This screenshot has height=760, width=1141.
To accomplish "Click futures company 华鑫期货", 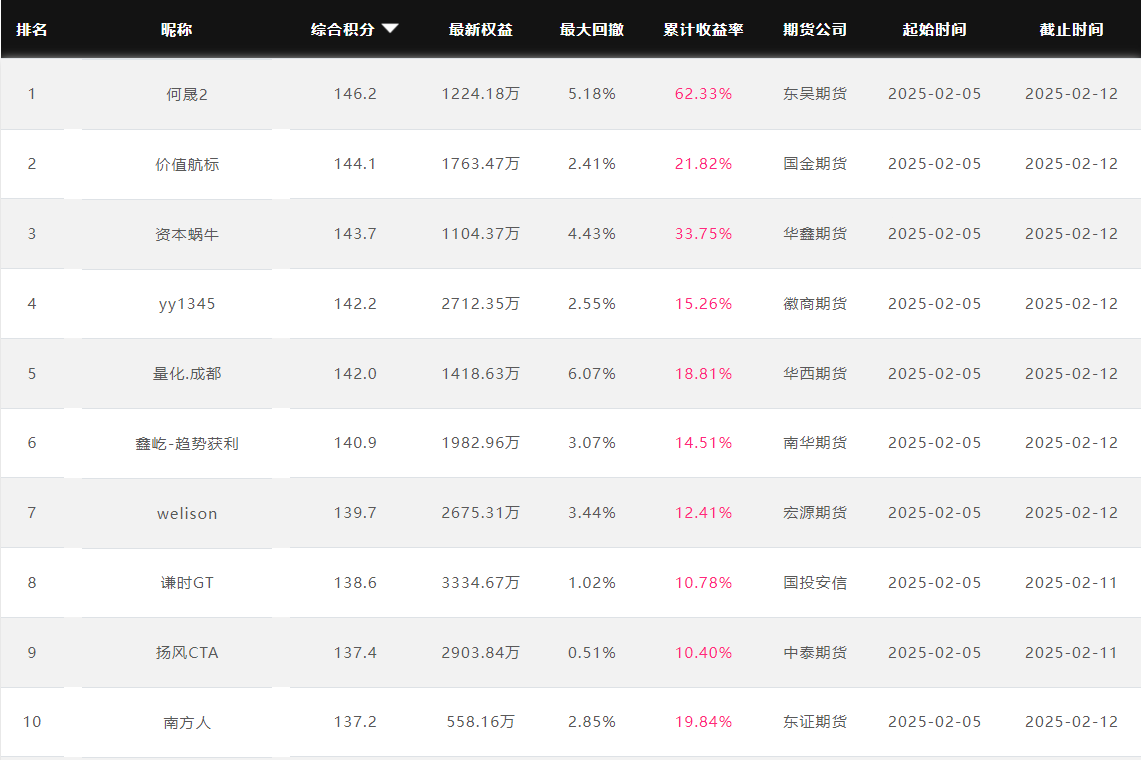I will [x=815, y=234].
